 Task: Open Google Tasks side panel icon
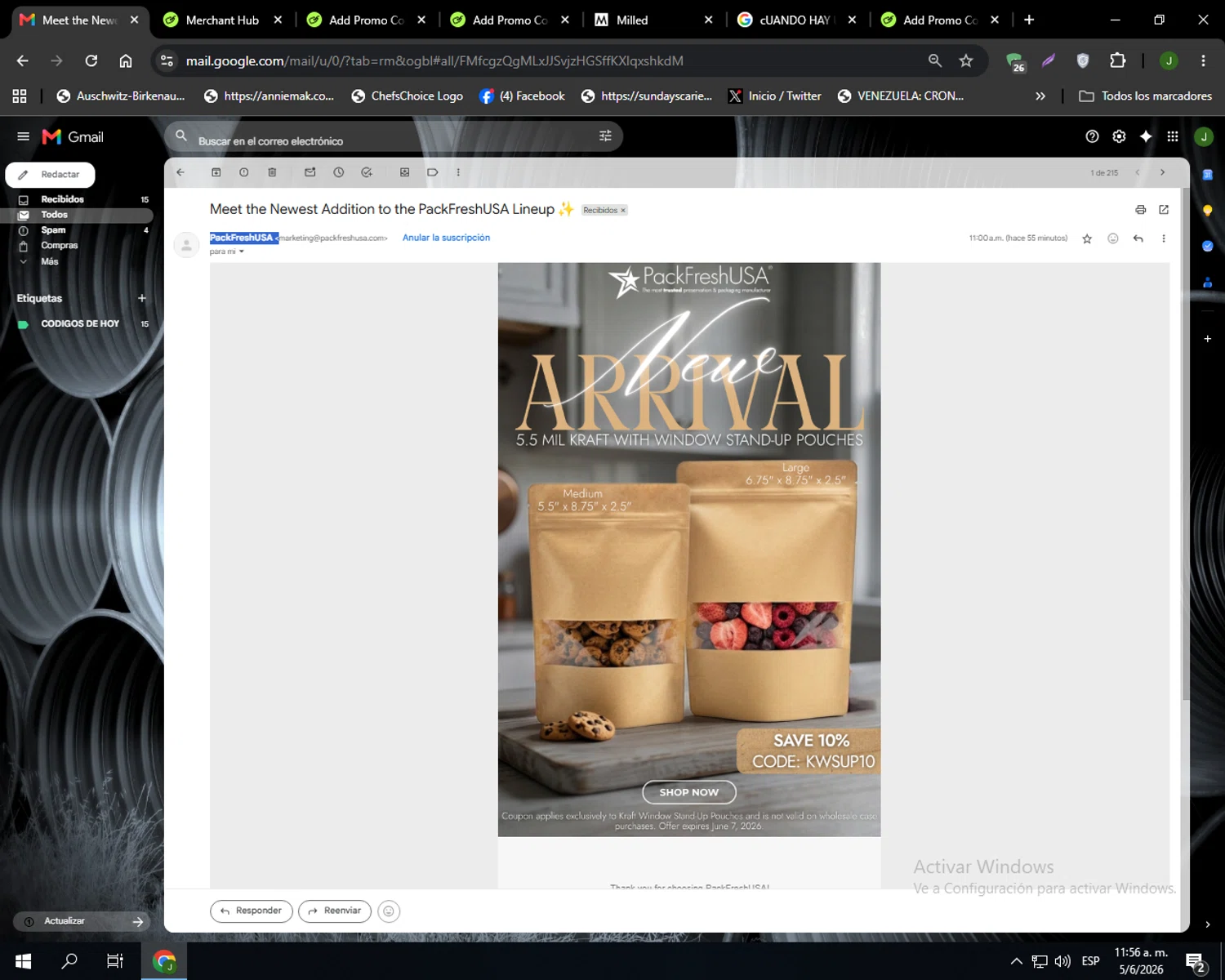tap(1207, 246)
